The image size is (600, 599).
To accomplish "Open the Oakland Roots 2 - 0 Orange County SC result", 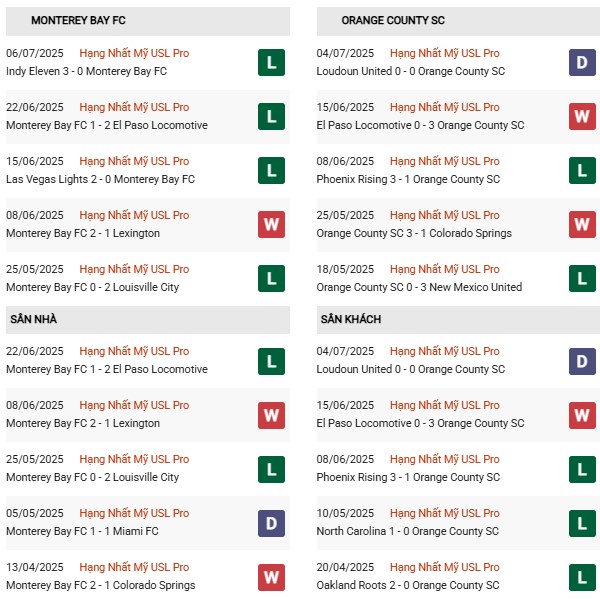I will [x=407, y=586].
